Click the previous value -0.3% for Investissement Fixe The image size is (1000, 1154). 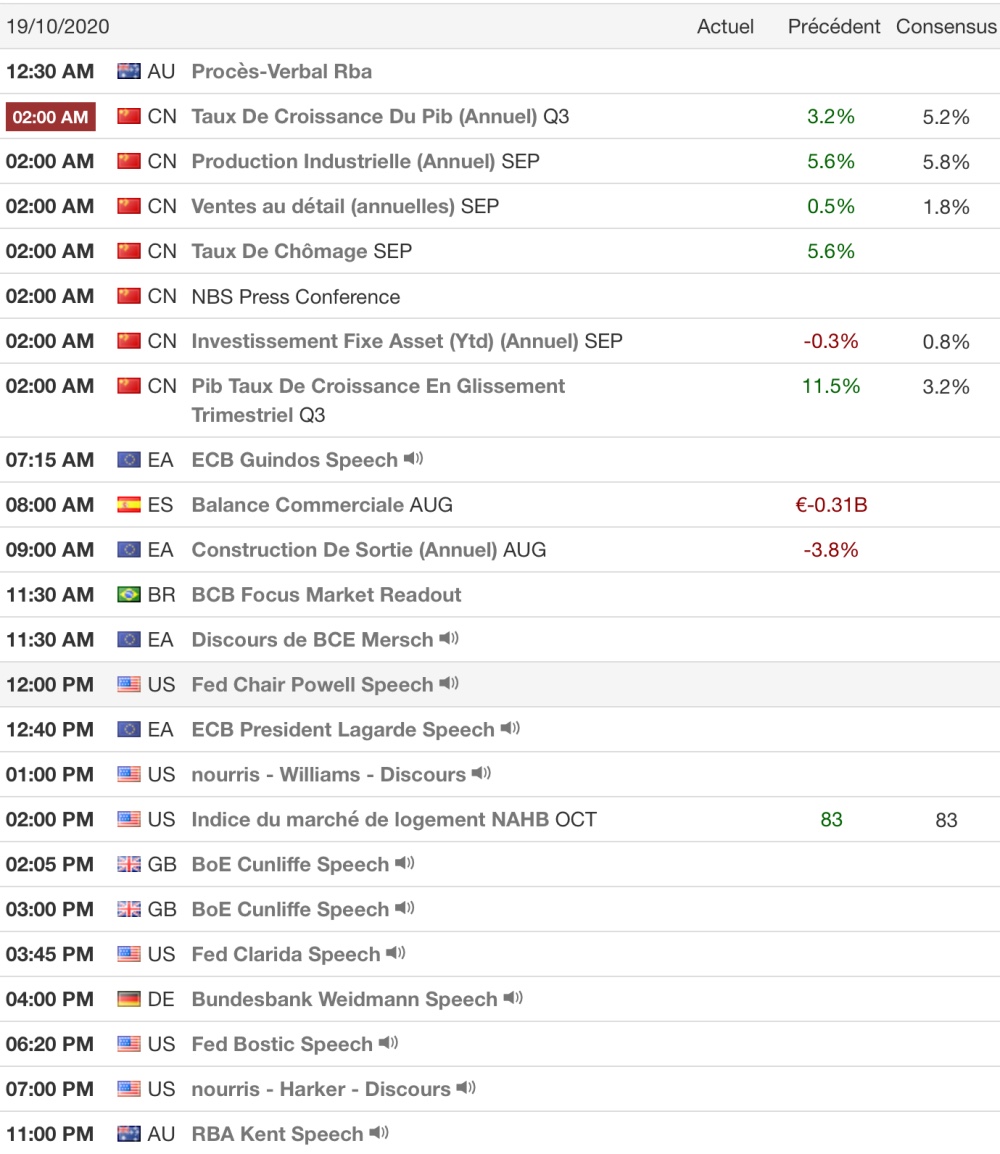point(831,341)
